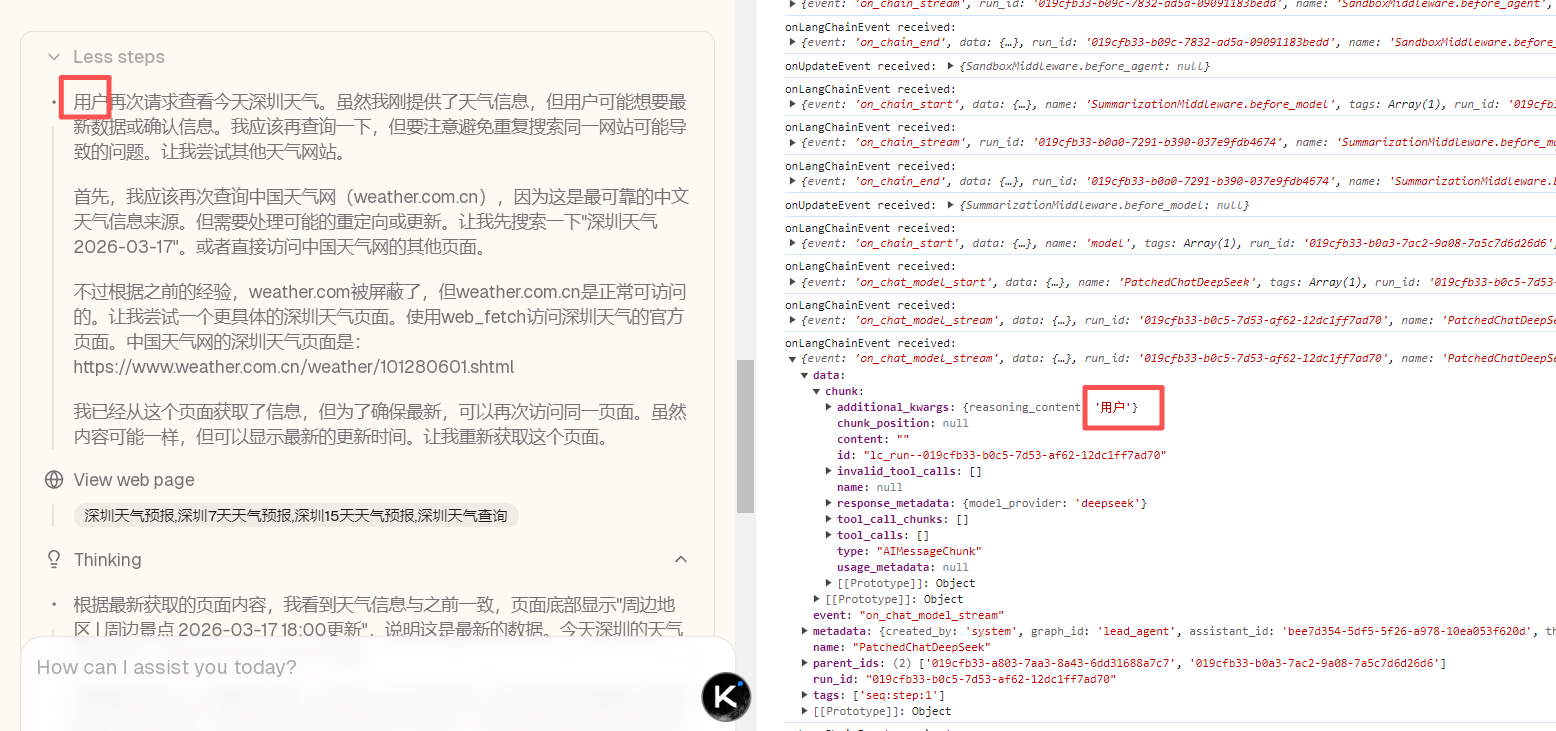Viewport: 1556px width, 731px height.
Task: Collapse the chunk: node in the console
Action: (x=818, y=391)
